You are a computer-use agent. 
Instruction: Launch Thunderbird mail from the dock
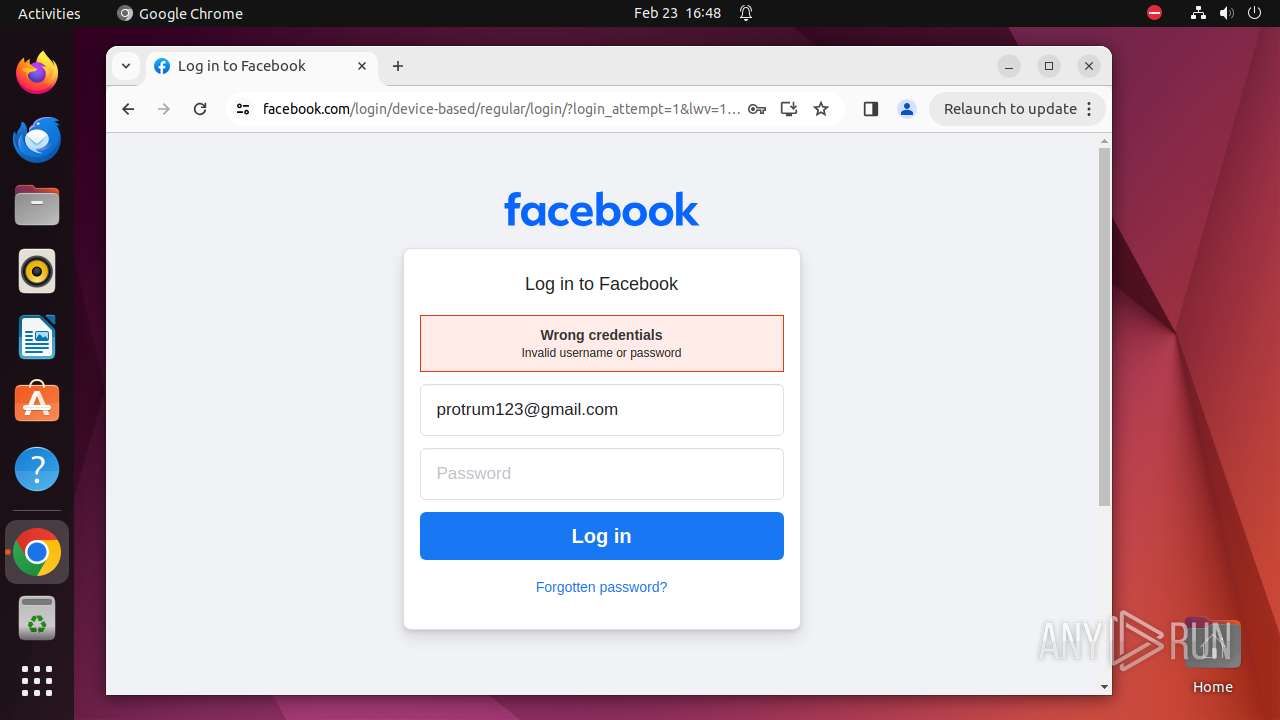tap(37, 139)
